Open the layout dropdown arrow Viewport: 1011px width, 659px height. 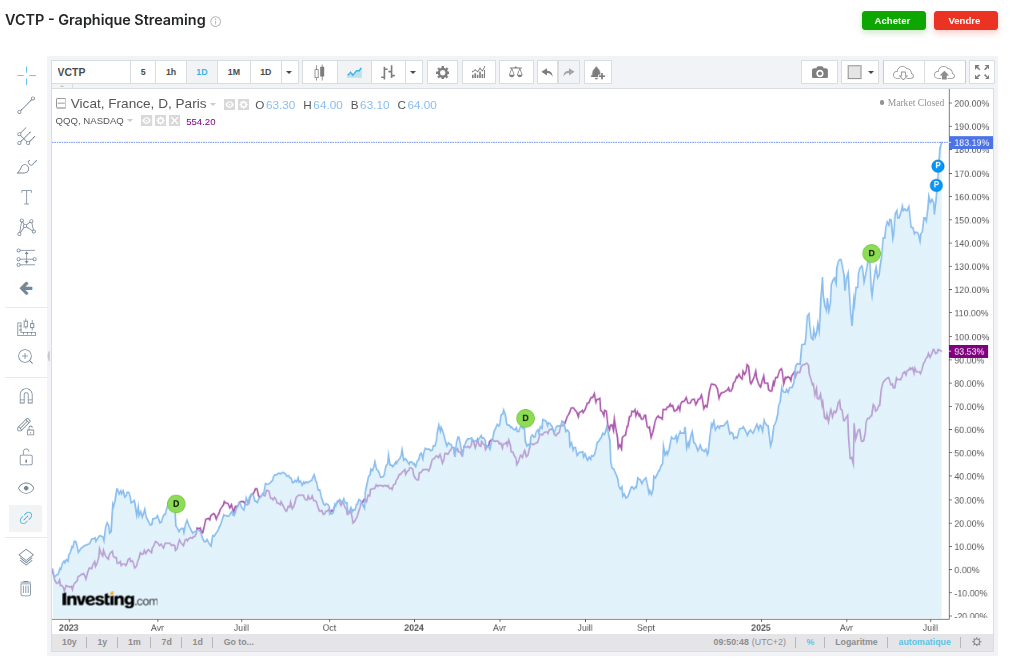[871, 72]
